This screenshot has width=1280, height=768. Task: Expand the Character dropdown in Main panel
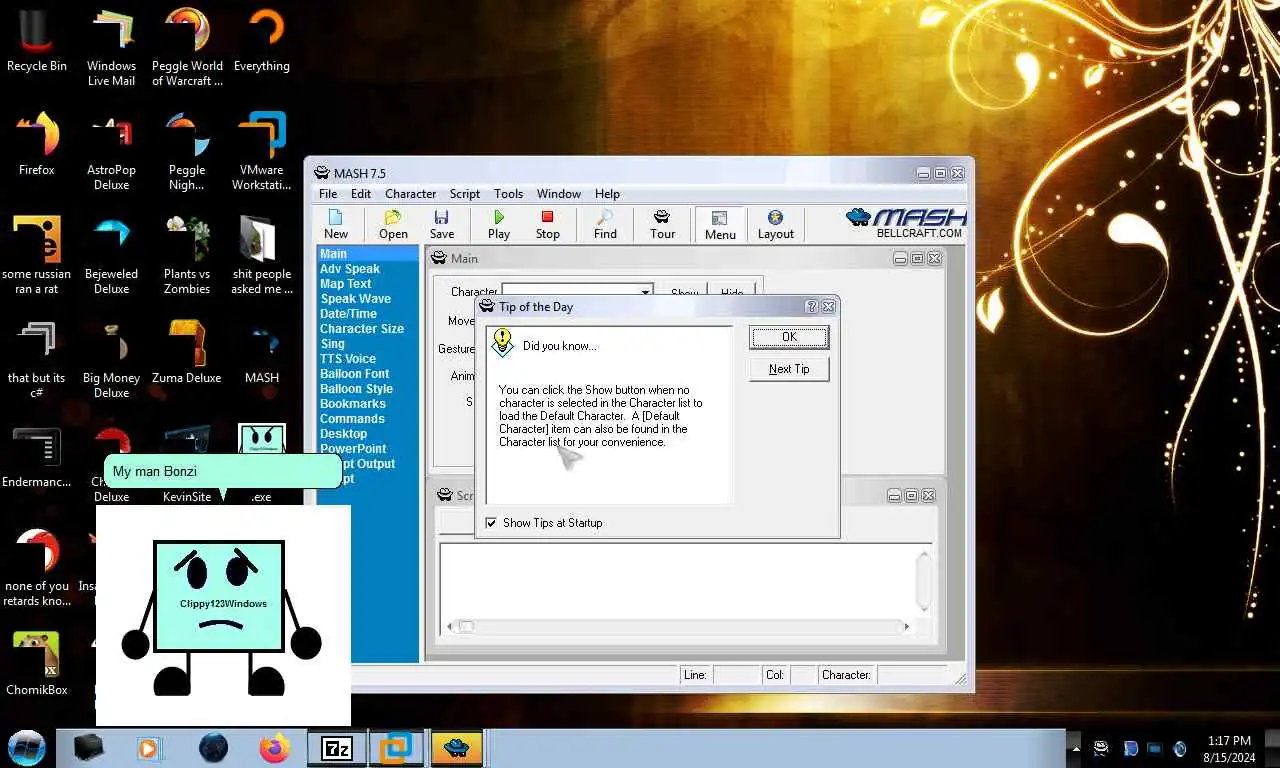click(646, 291)
